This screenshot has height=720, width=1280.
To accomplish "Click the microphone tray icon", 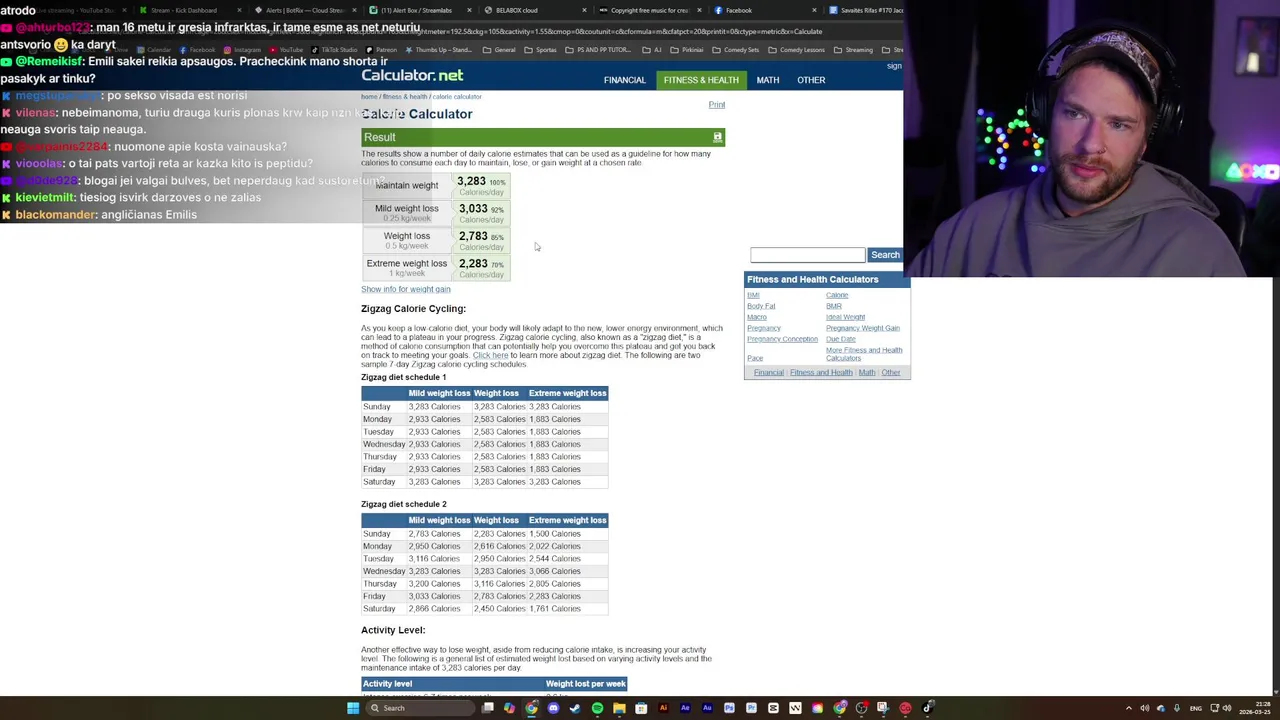I will [x=1176, y=708].
